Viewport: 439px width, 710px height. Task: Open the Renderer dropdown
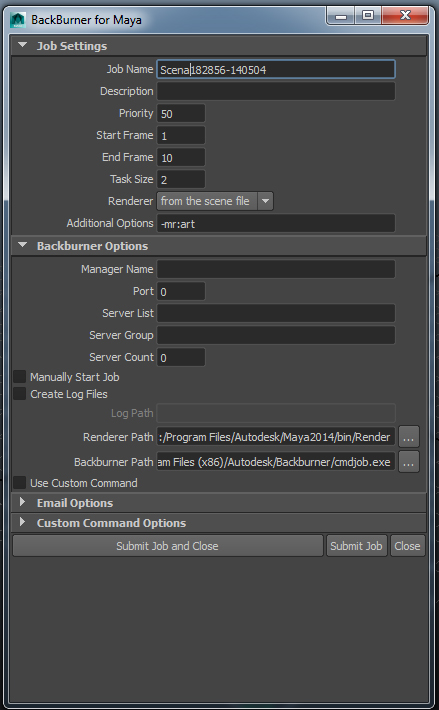215,201
